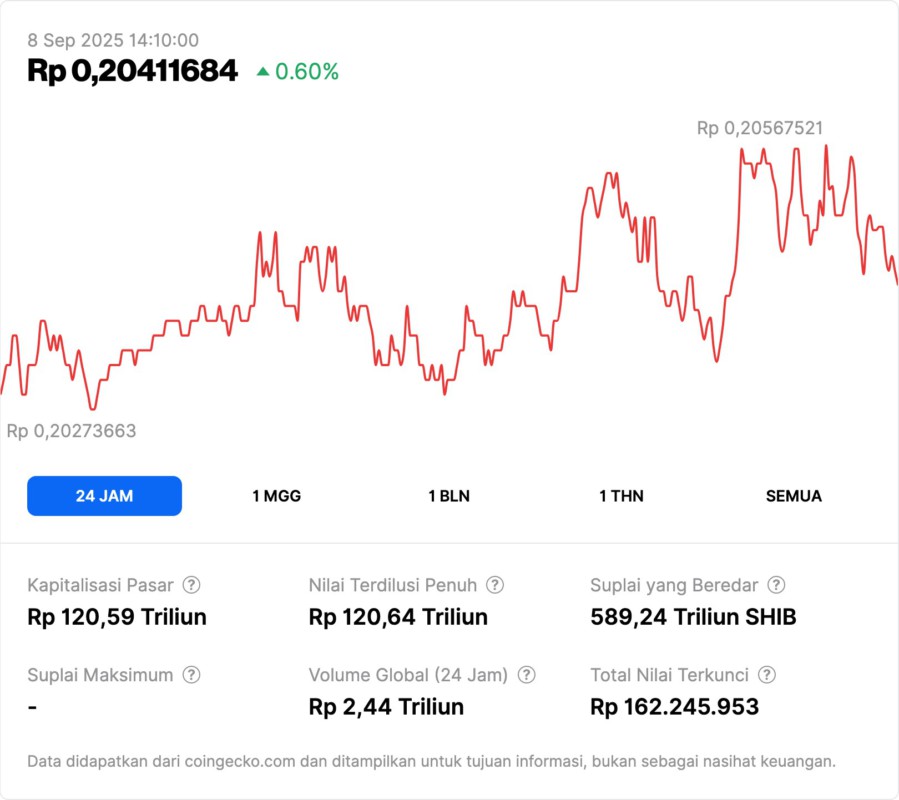Click the info icon for Volume Global (24 Jam)
The width and height of the screenshot is (899, 800).
point(527,675)
